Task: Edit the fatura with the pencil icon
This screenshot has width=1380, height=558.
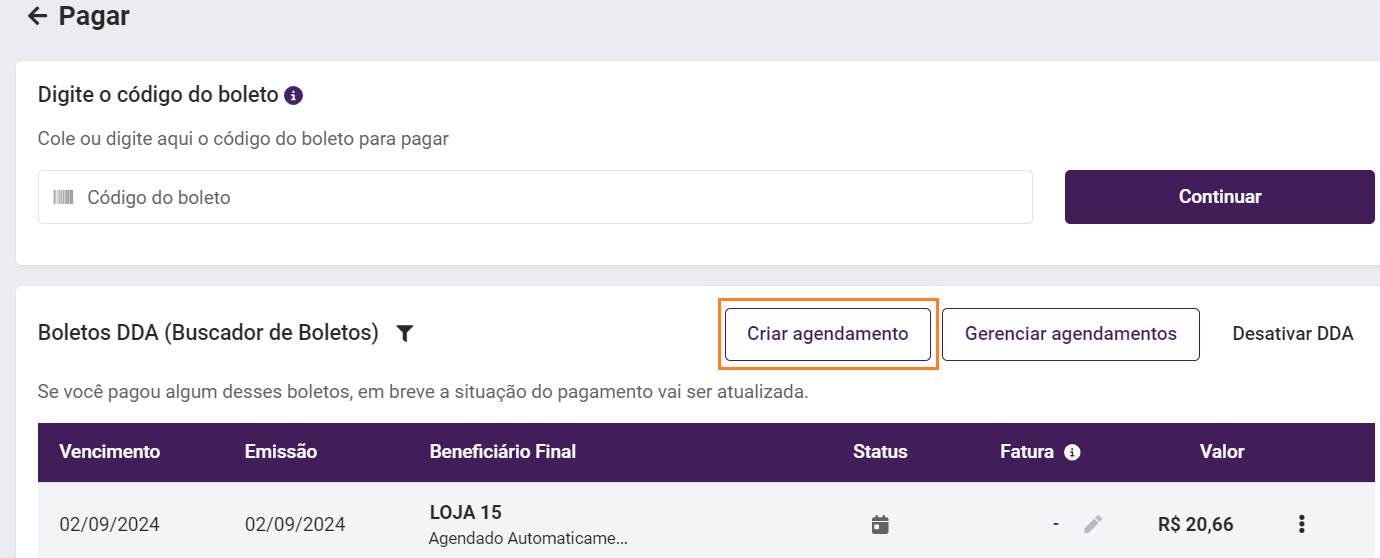Action: coord(1093,524)
